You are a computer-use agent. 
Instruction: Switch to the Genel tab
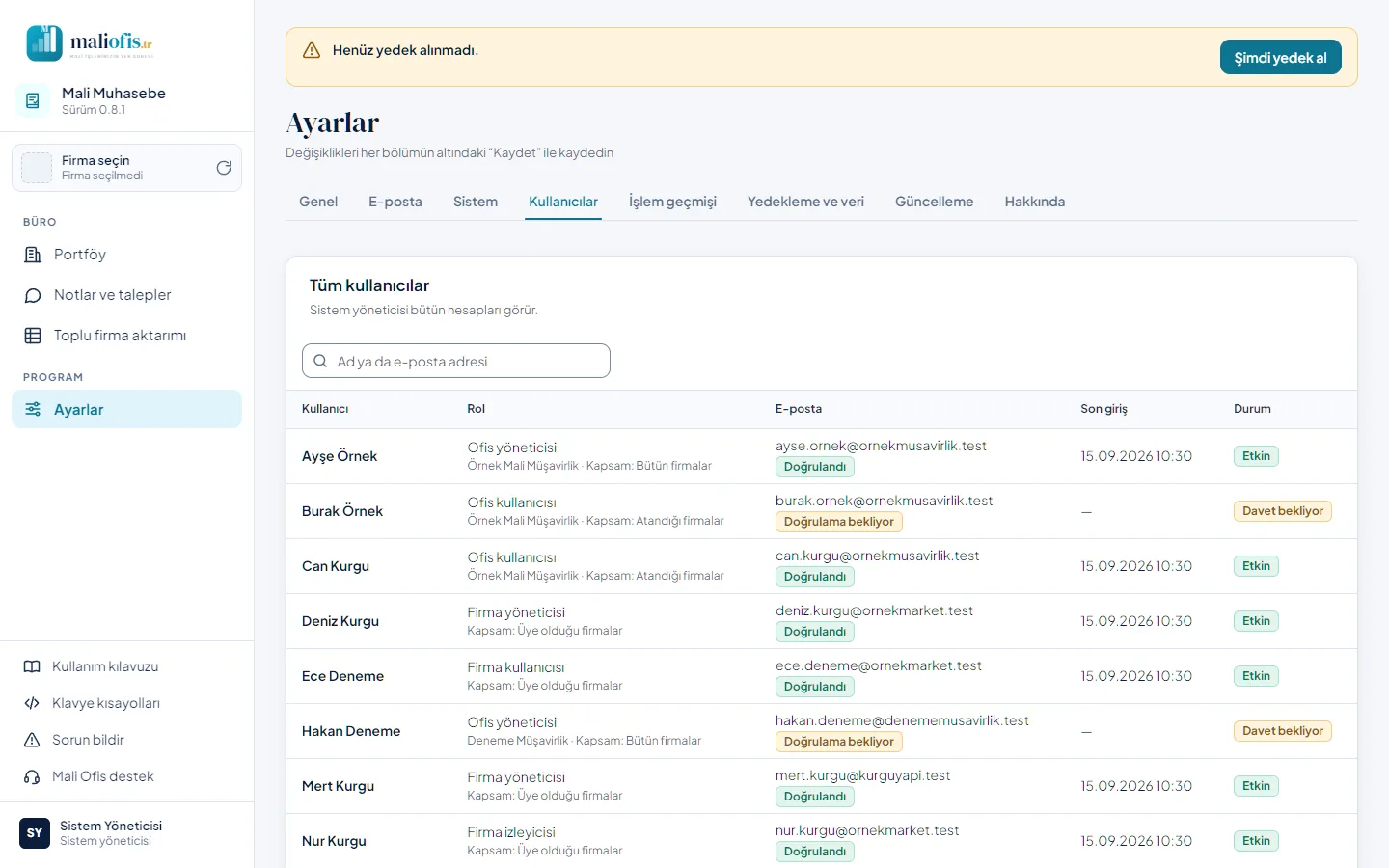[318, 202]
